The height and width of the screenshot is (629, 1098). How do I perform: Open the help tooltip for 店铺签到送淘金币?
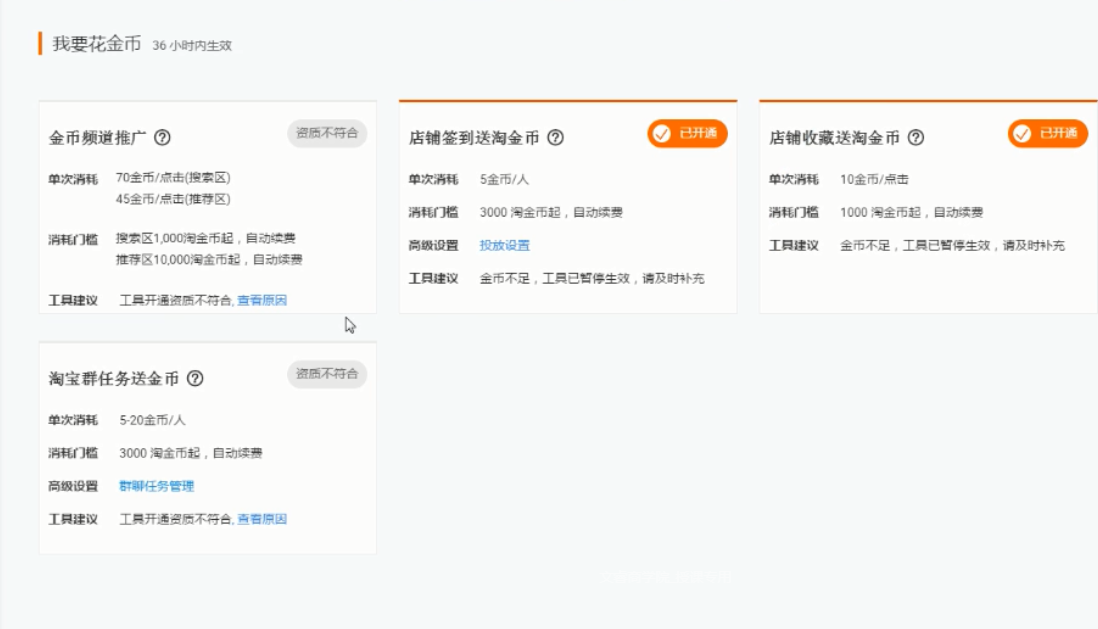[x=555, y=138]
